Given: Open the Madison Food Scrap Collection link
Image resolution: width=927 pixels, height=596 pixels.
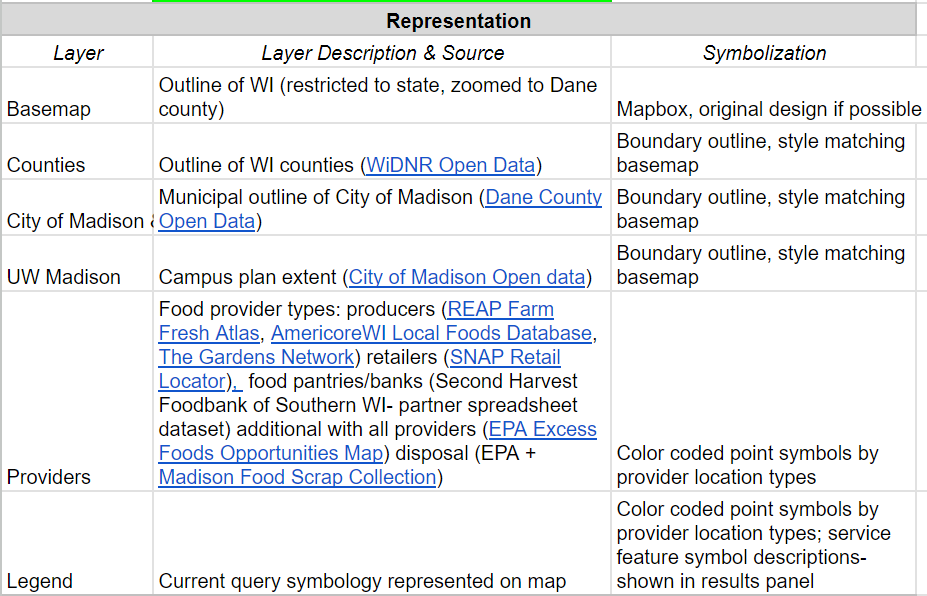Looking at the screenshot, I should point(297,477).
